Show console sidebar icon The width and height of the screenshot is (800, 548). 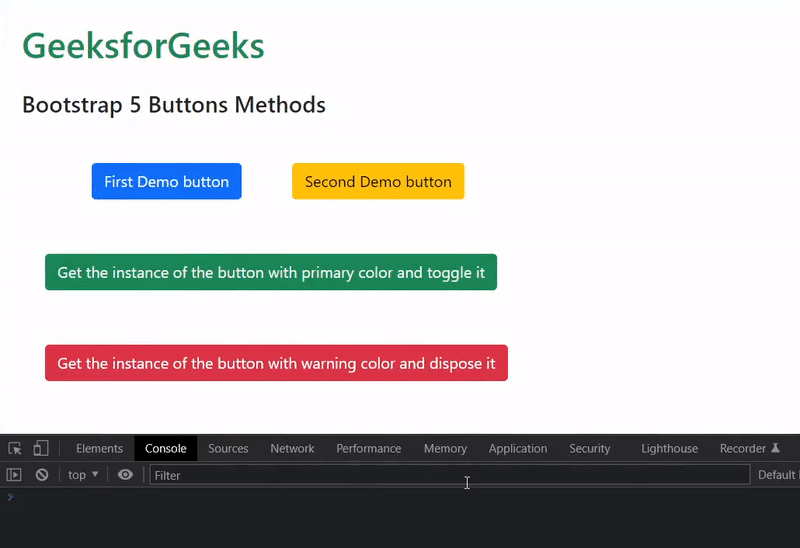click(x=14, y=475)
